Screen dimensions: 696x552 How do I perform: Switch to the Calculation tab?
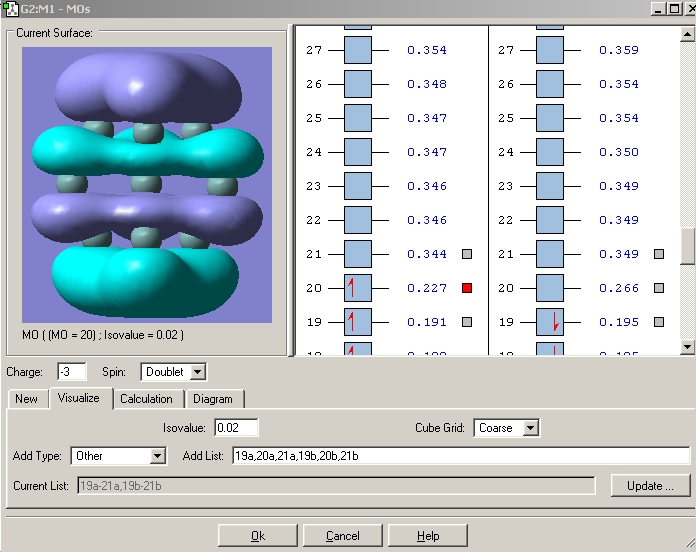[x=147, y=399]
